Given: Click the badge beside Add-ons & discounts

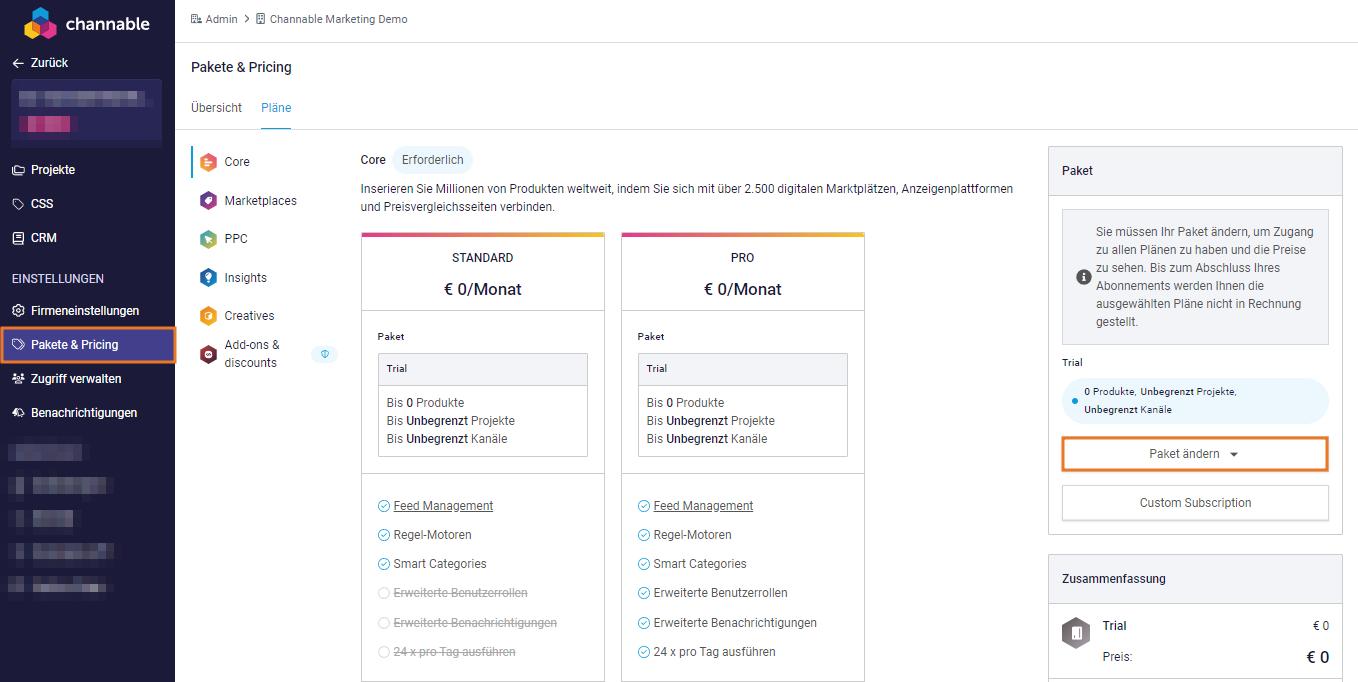Looking at the screenshot, I should (324, 354).
